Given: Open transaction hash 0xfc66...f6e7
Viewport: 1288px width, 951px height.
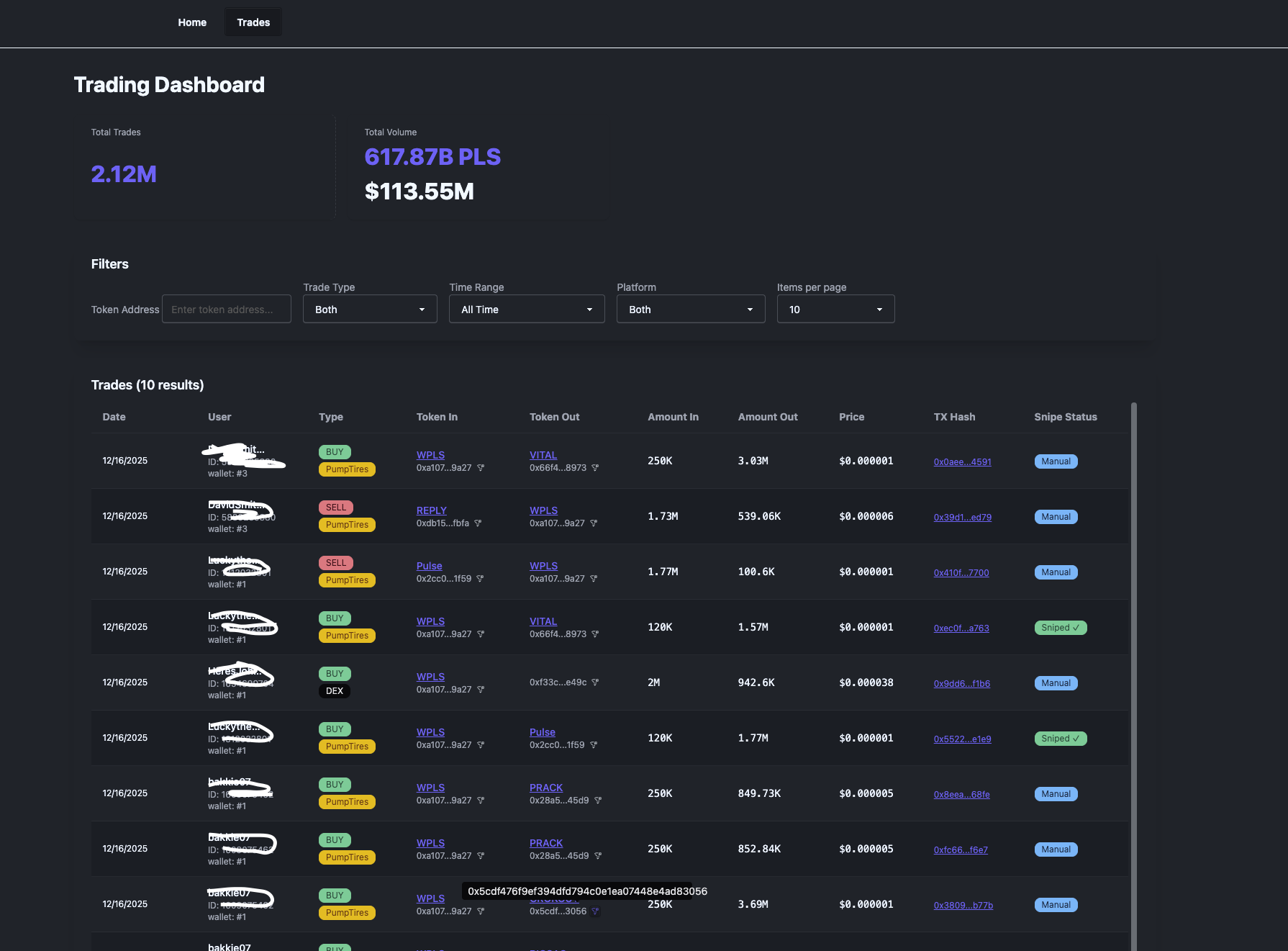Looking at the screenshot, I should pos(961,850).
